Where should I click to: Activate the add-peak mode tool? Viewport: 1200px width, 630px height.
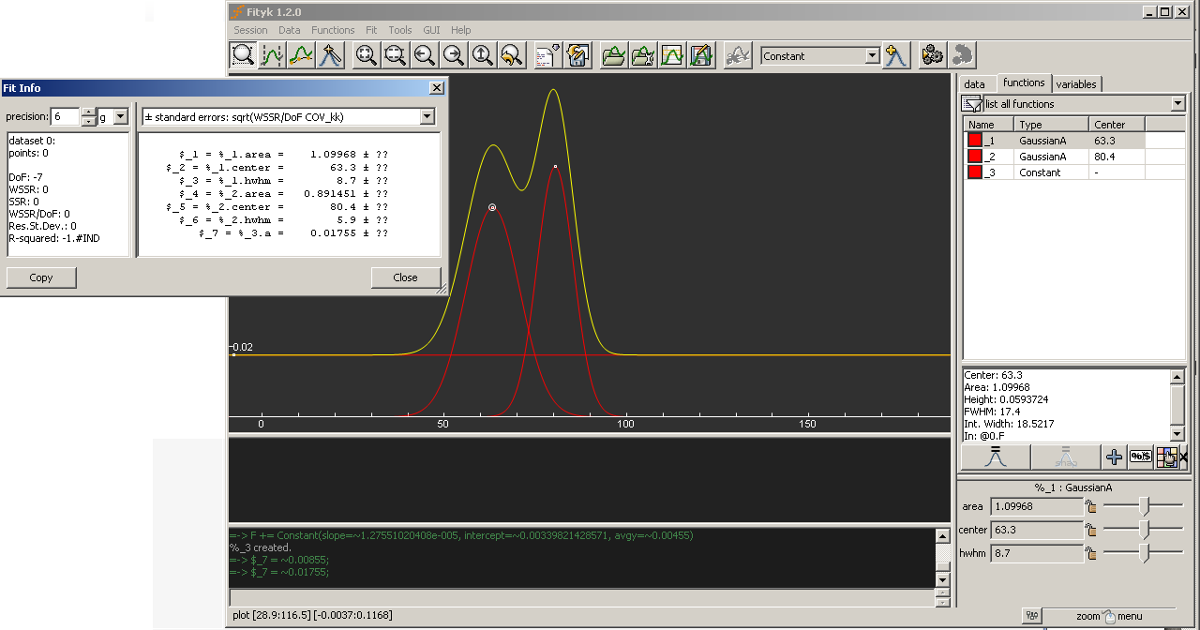pos(331,56)
